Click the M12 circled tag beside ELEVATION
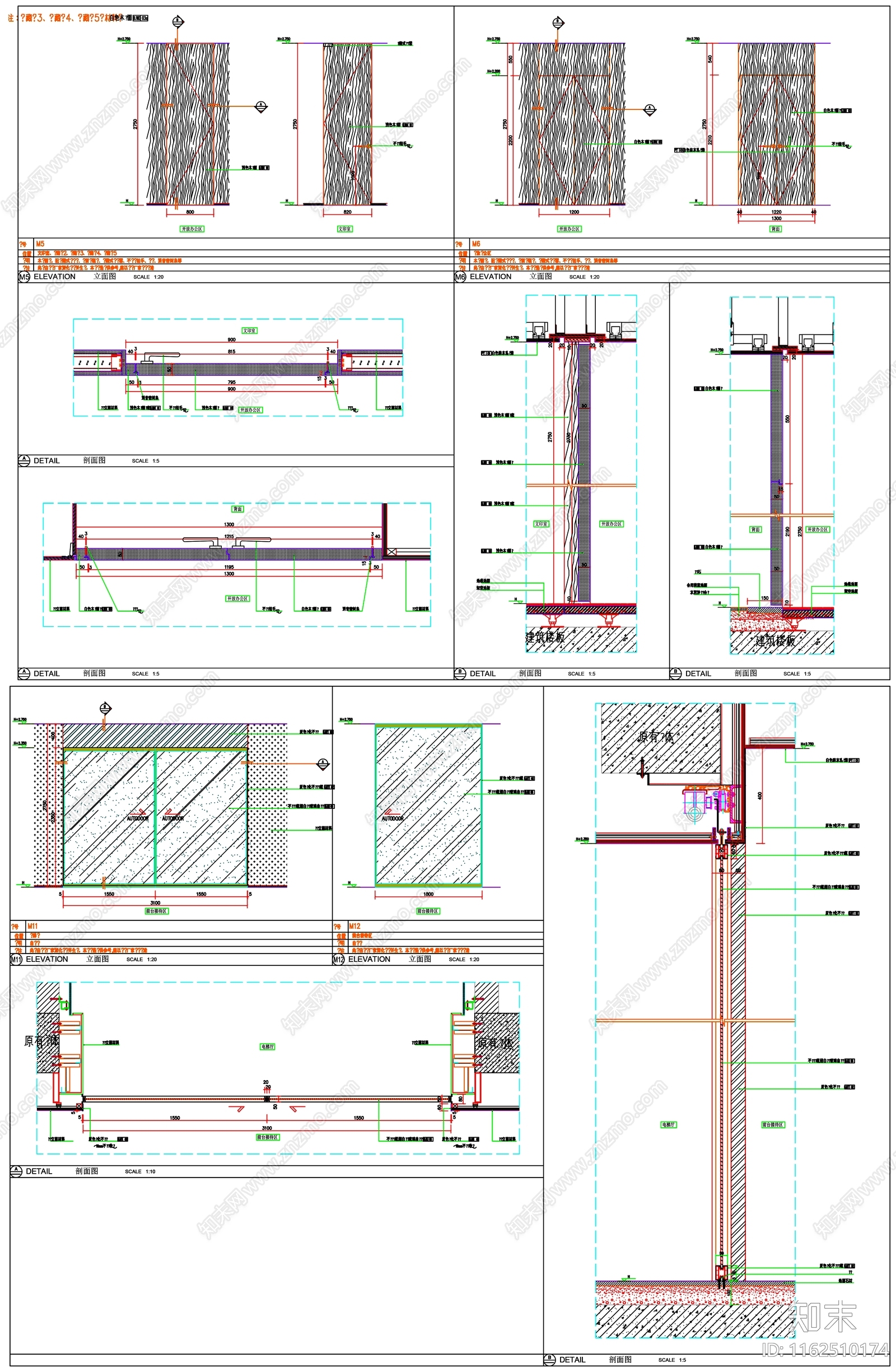896x1372 pixels. tap(338, 960)
